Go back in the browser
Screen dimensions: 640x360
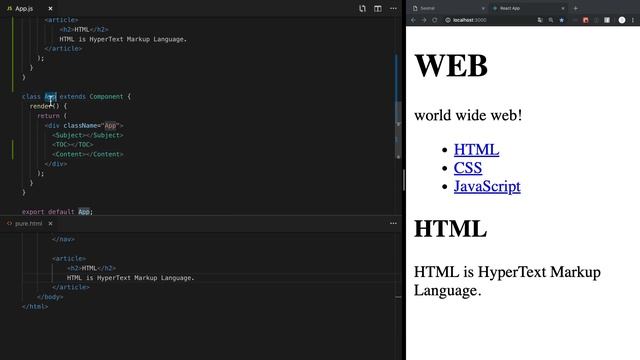coord(413,20)
